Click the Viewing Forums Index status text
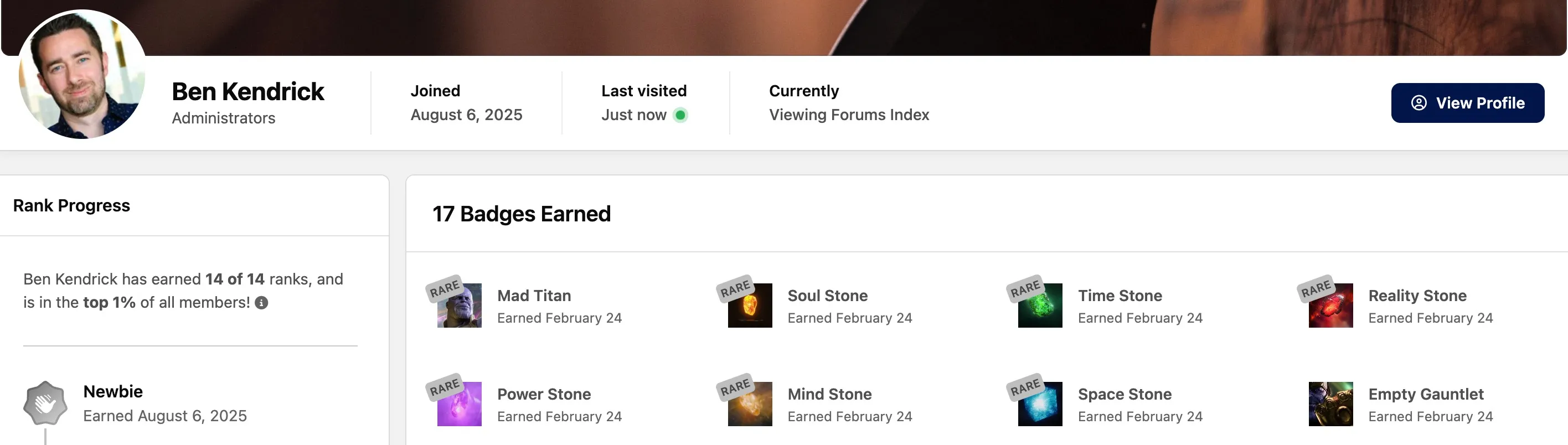Viewport: 1568px width, 445px height. pos(849,115)
